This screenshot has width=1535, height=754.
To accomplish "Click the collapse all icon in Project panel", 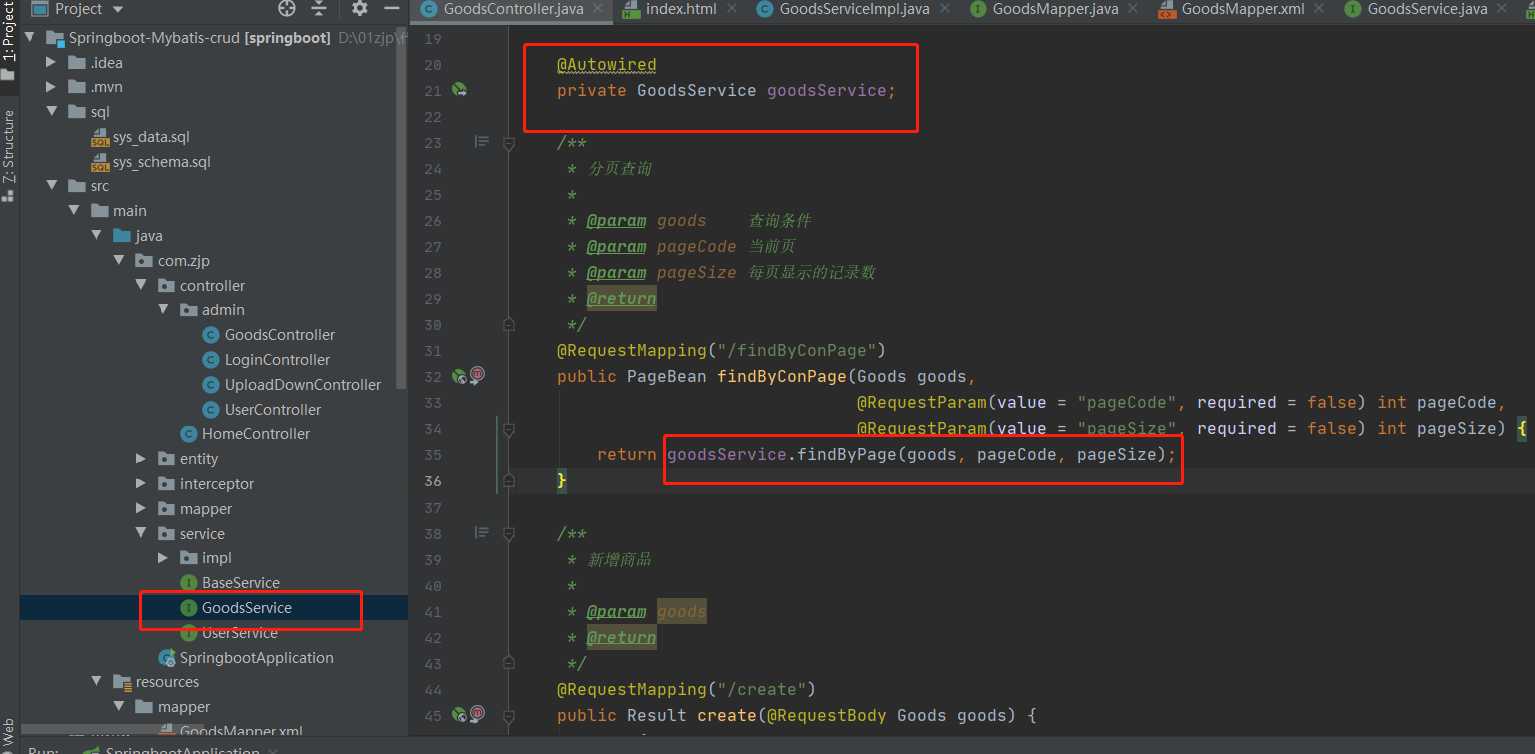I will click(319, 9).
